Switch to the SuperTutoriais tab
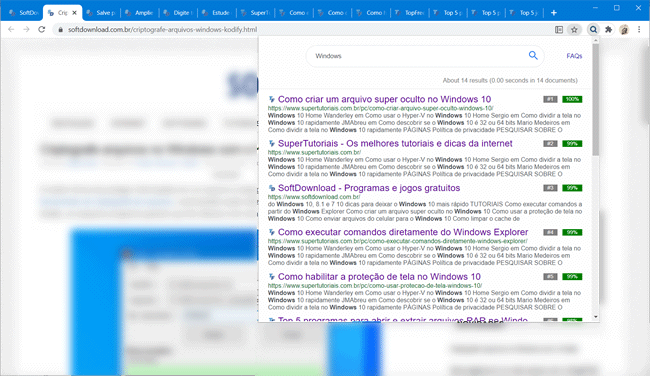This screenshot has width=650, height=376. coord(255,13)
